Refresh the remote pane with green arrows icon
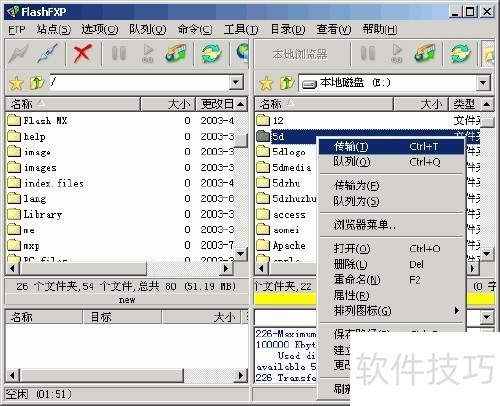The height and width of the screenshot is (406, 500). pyautogui.click(x=211, y=53)
